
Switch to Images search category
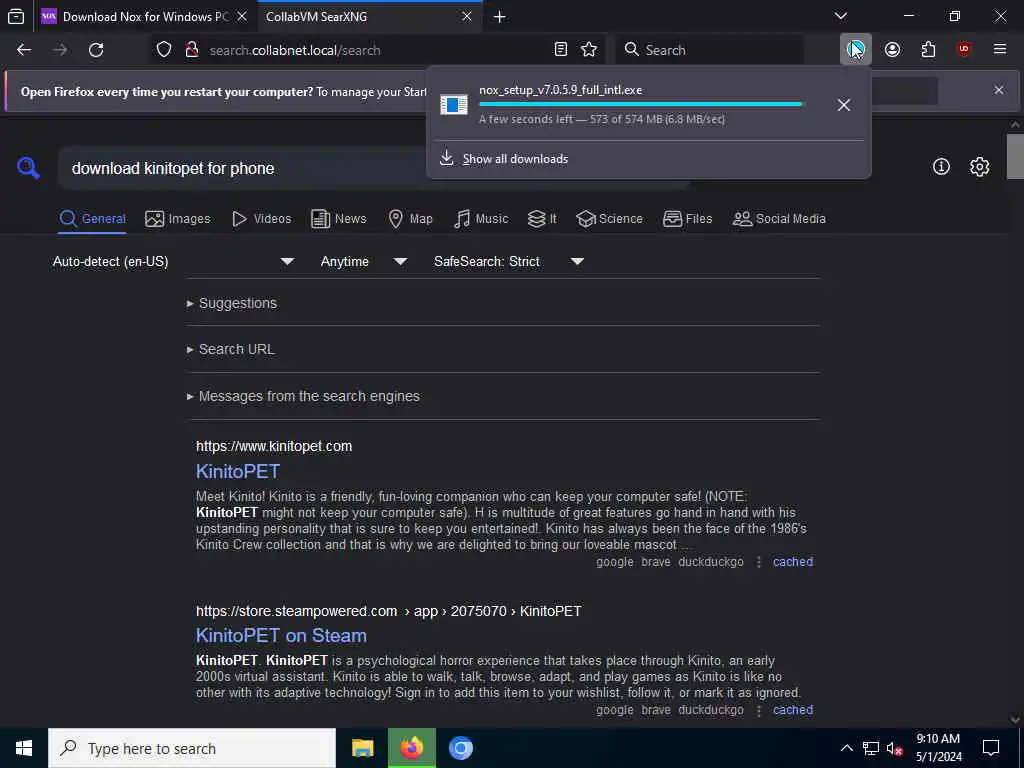(178, 219)
